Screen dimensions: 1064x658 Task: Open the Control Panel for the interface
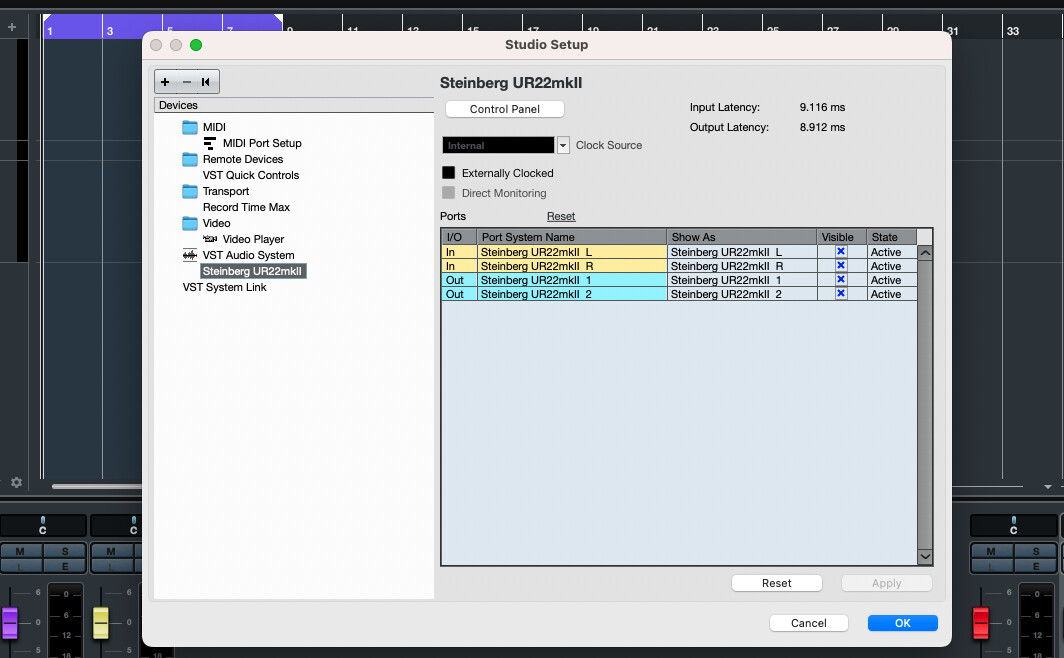504,109
